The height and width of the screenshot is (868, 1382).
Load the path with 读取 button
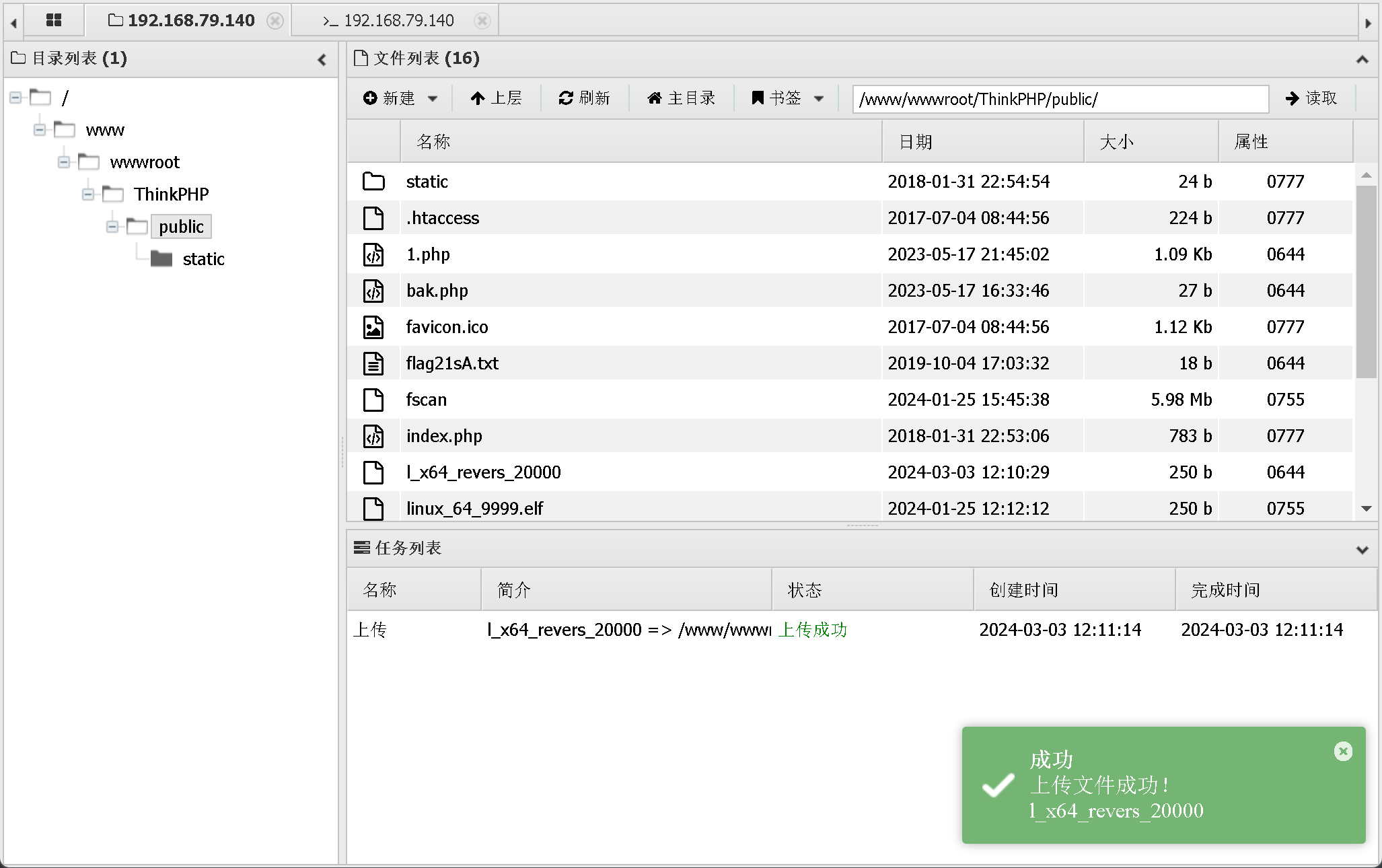pyautogui.click(x=1311, y=98)
